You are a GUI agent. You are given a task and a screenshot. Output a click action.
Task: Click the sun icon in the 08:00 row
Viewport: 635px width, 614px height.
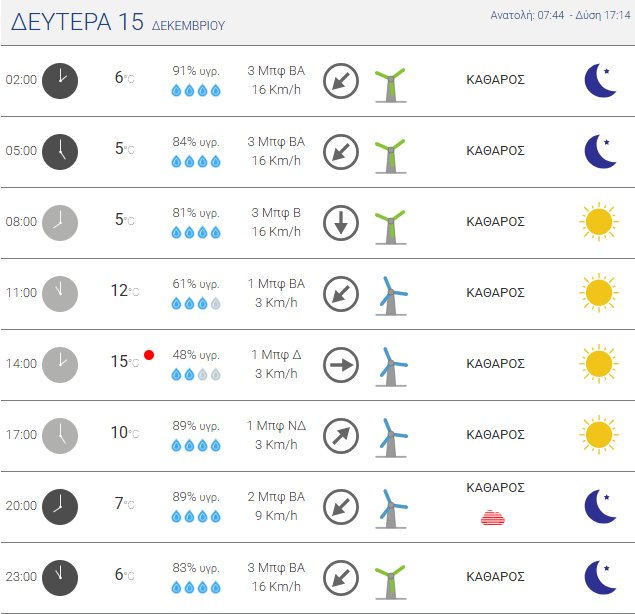(x=598, y=222)
